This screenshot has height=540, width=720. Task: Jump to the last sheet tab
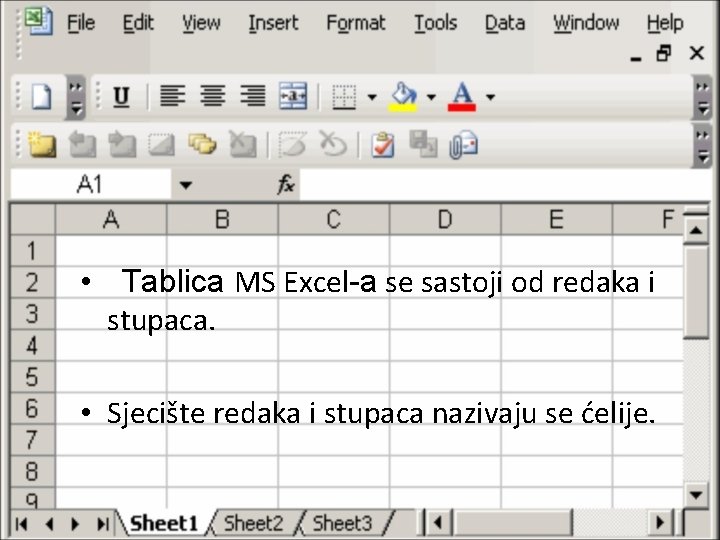click(103, 523)
